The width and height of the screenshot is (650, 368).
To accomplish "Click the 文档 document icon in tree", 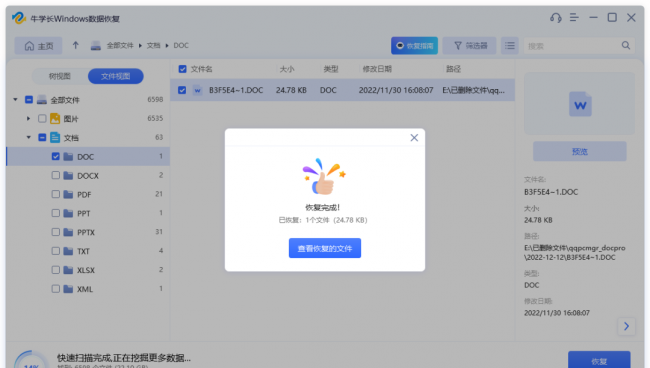I will click(55, 138).
